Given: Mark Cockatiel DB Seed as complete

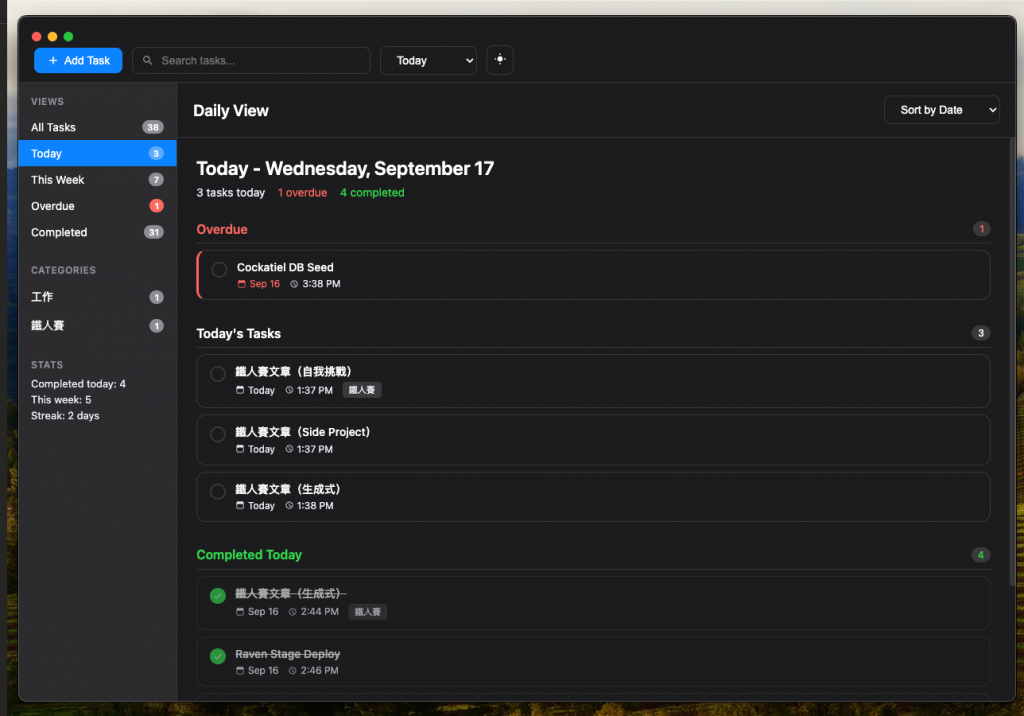Looking at the screenshot, I should coord(219,269).
